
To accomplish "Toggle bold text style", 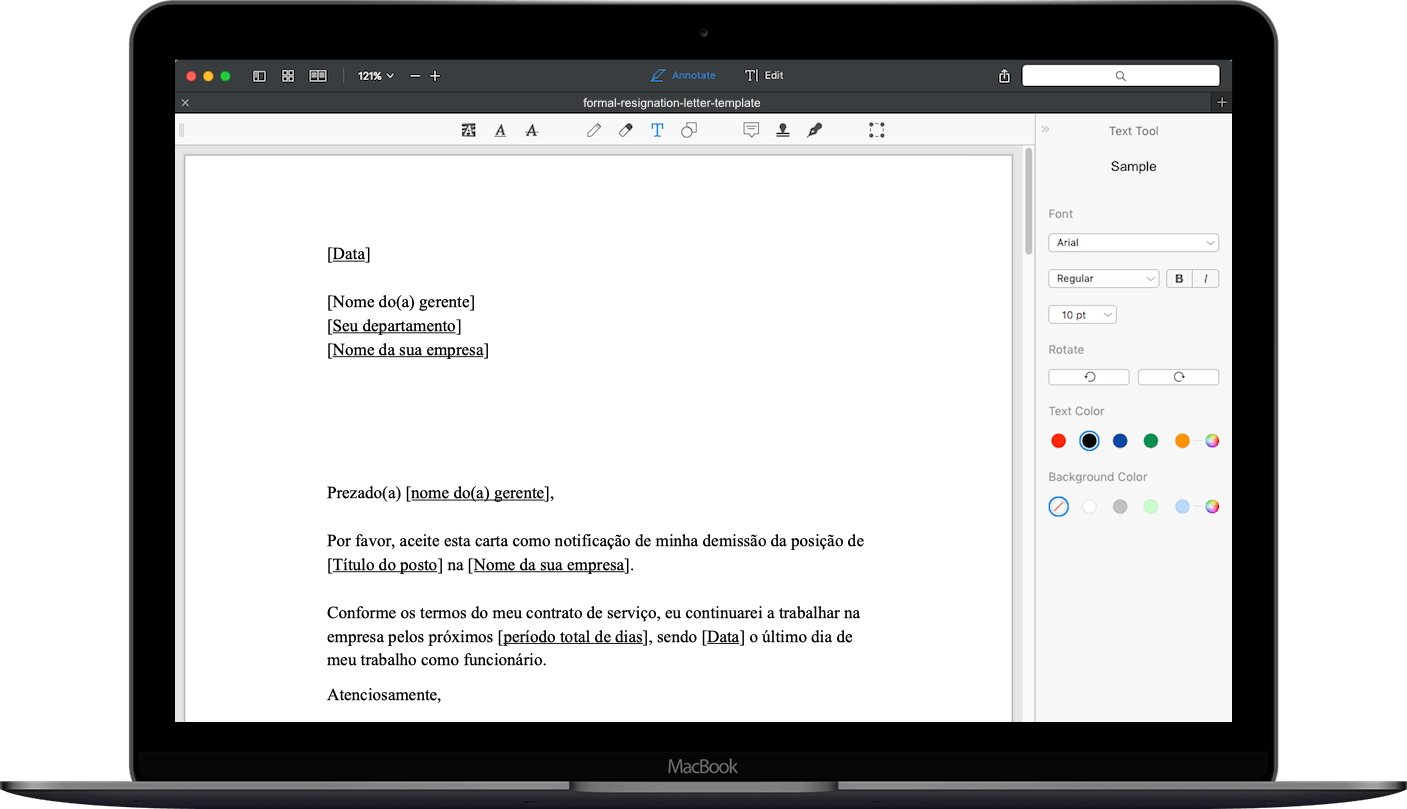I will [x=1179, y=279].
